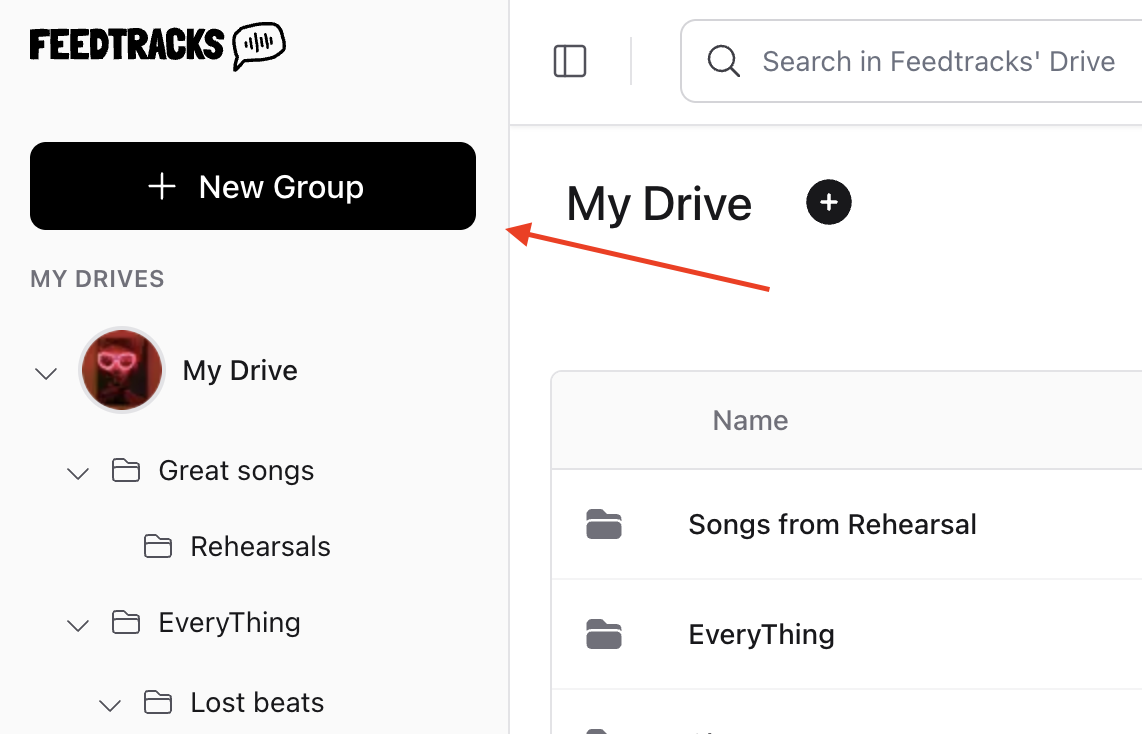Open the plus icon next to My Drive heading
Image resolution: width=1142 pixels, height=734 pixels.
coord(829,202)
